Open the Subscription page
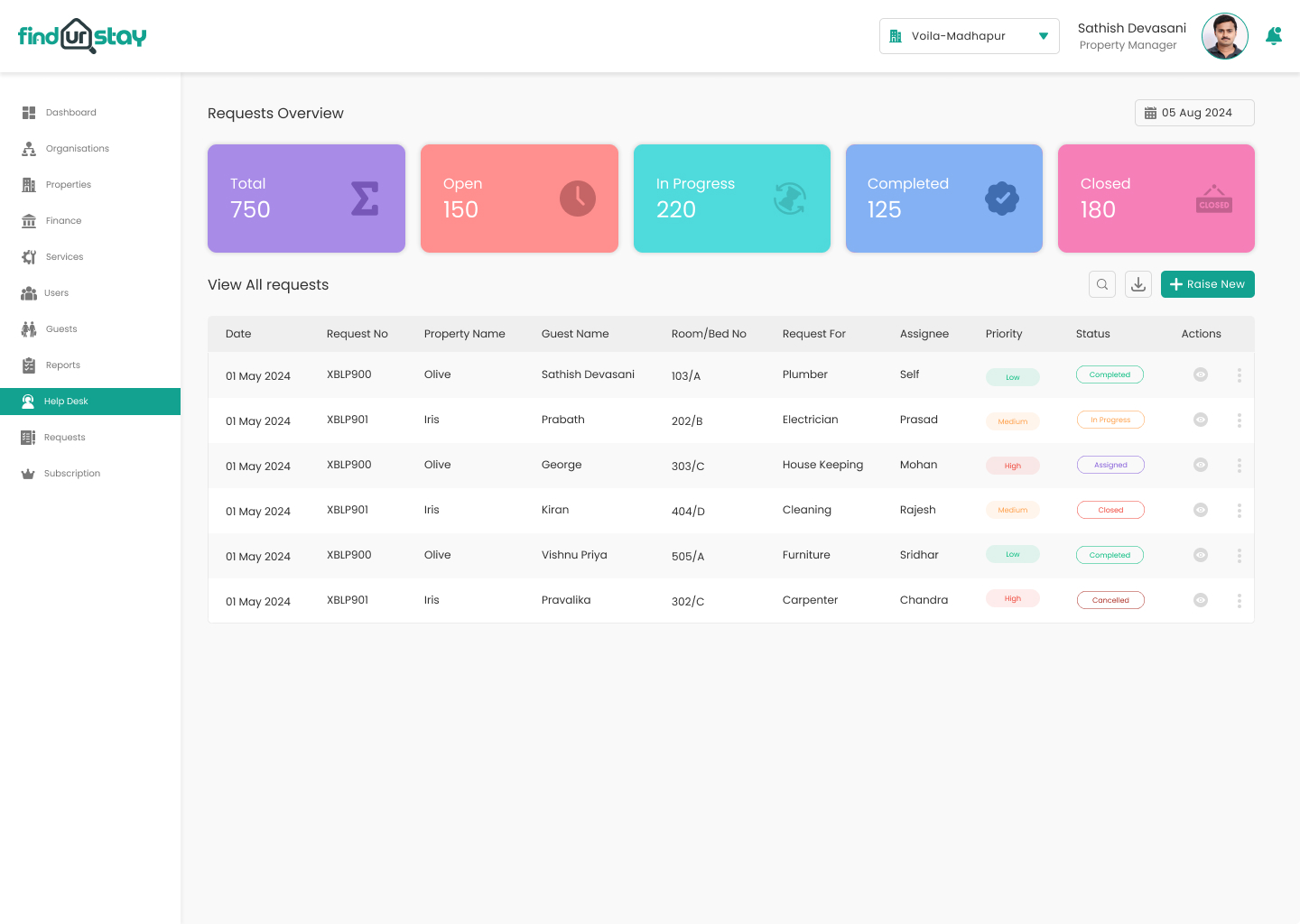 coord(90,474)
